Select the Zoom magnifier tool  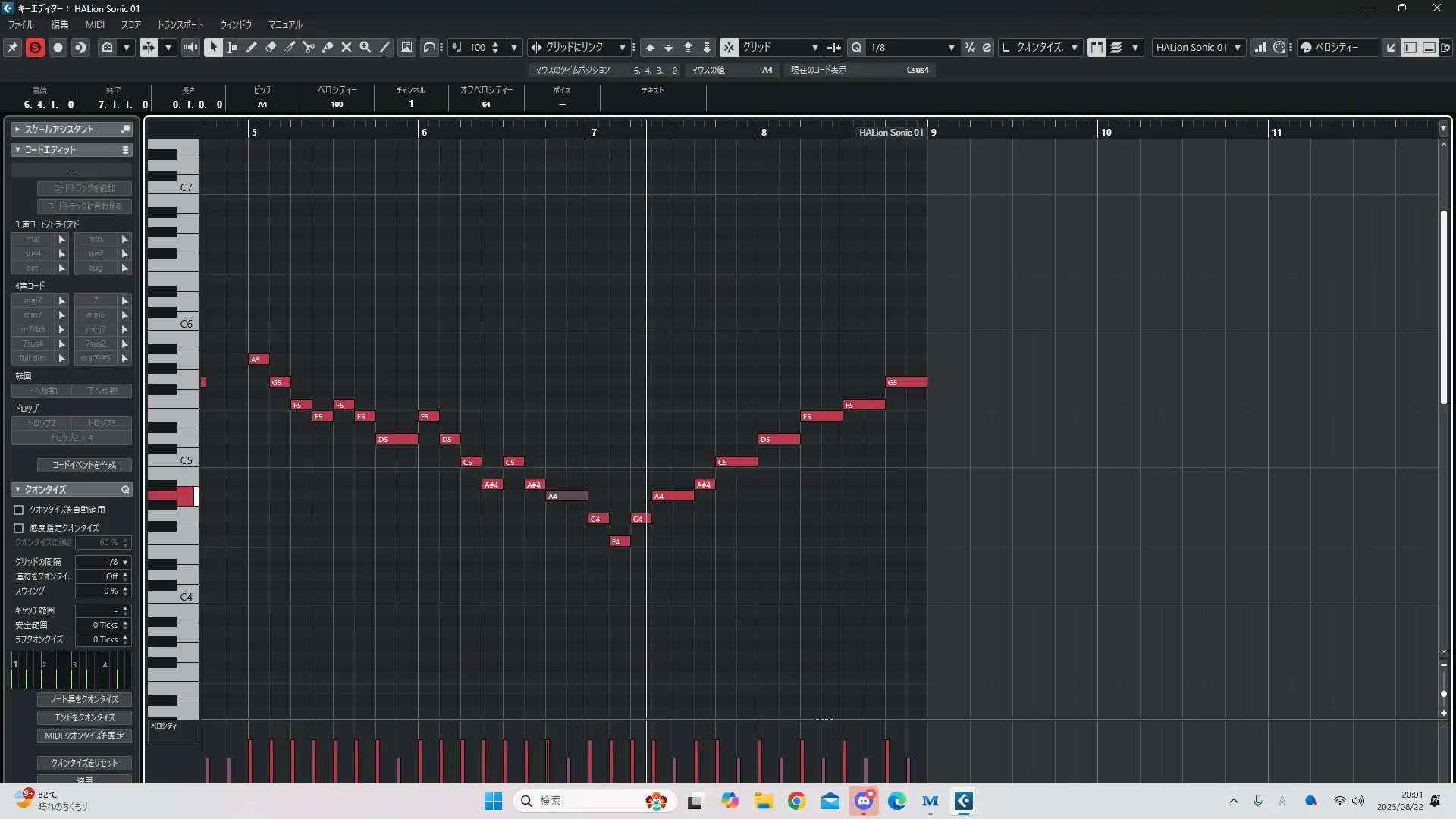366,47
